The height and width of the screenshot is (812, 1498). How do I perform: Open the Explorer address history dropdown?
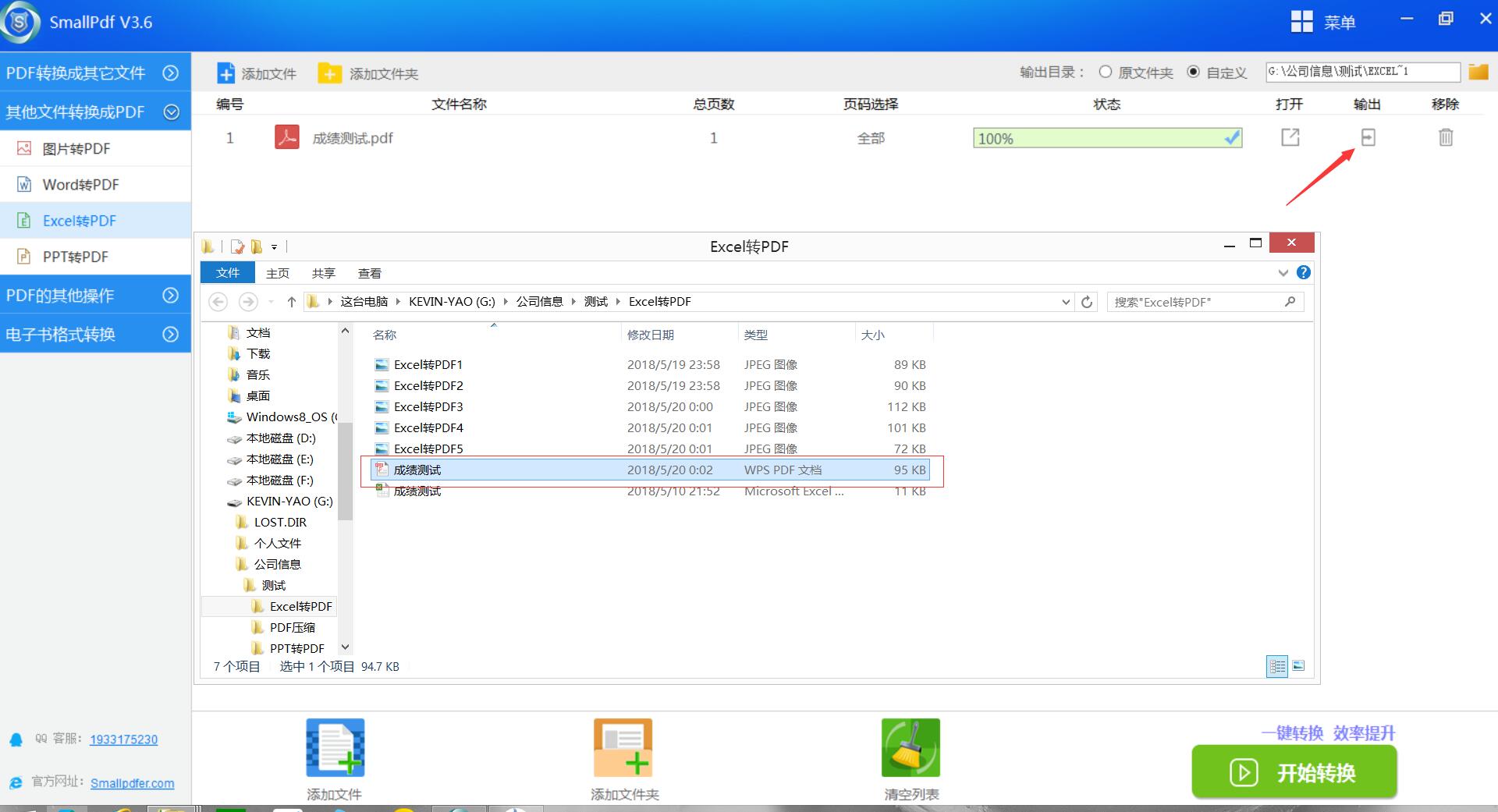click(1066, 302)
